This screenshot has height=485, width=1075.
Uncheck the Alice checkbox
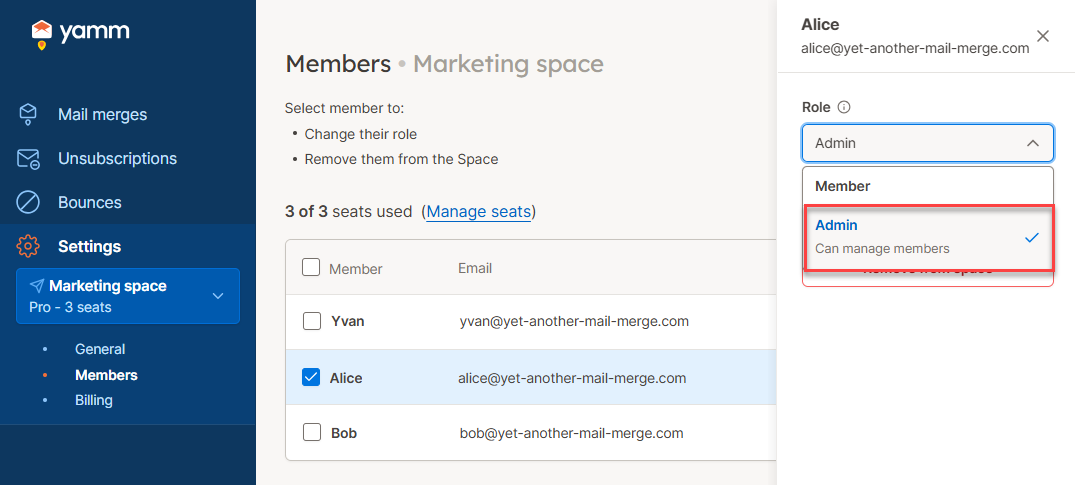311,378
